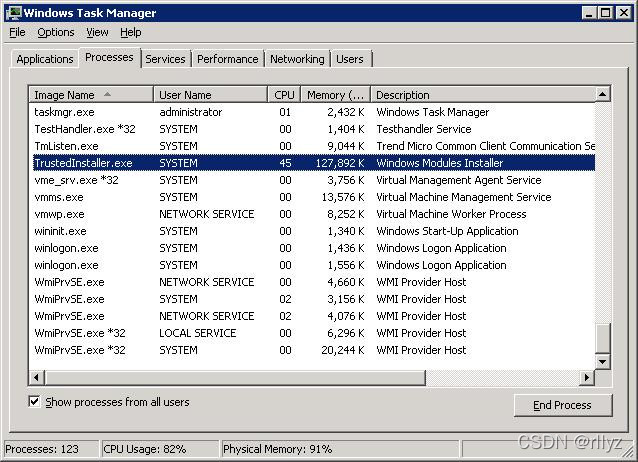This screenshot has width=638, height=462.
Task: Click the vertical scrollbar up arrow
Action: 603,94
